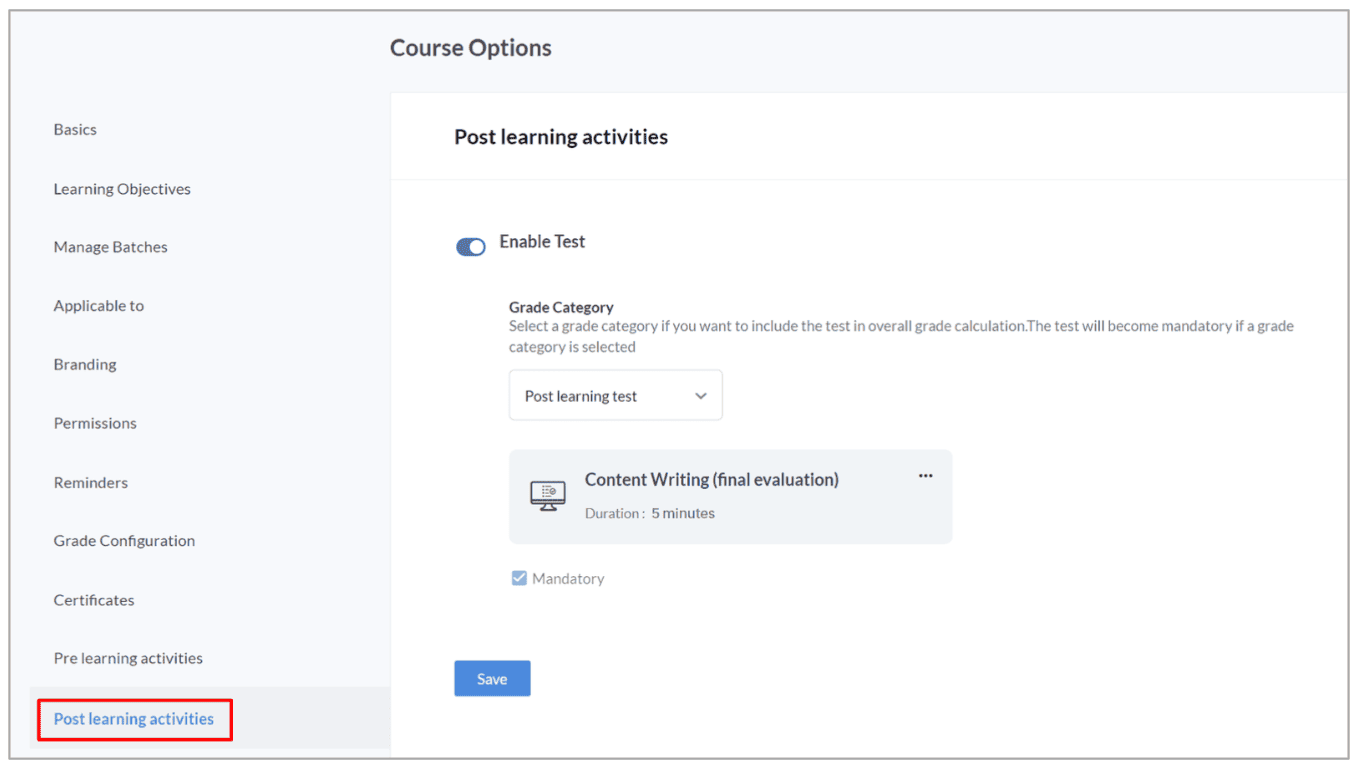The image size is (1352, 763).
Task: Open the three-dot menu on test card
Action: (925, 476)
